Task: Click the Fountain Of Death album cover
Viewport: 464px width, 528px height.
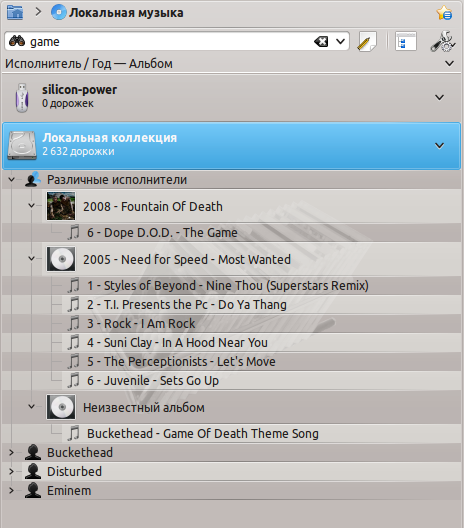Action: click(61, 206)
